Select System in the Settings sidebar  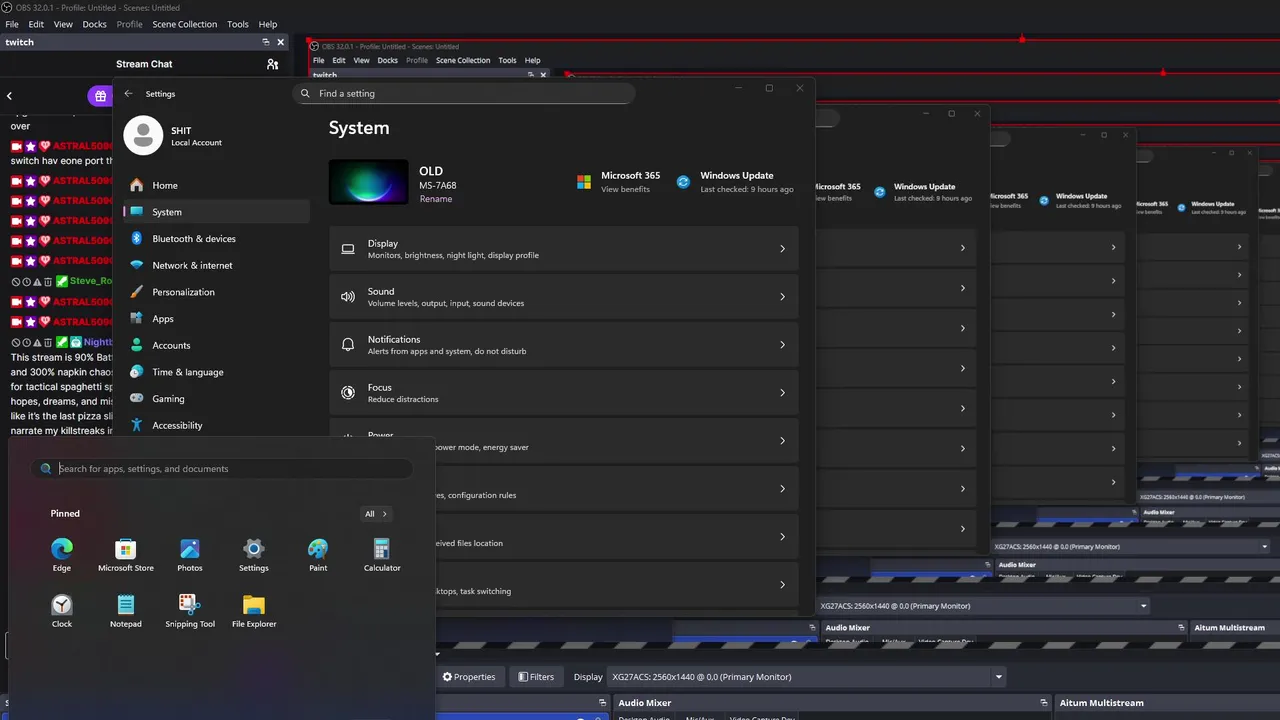[x=216, y=212]
